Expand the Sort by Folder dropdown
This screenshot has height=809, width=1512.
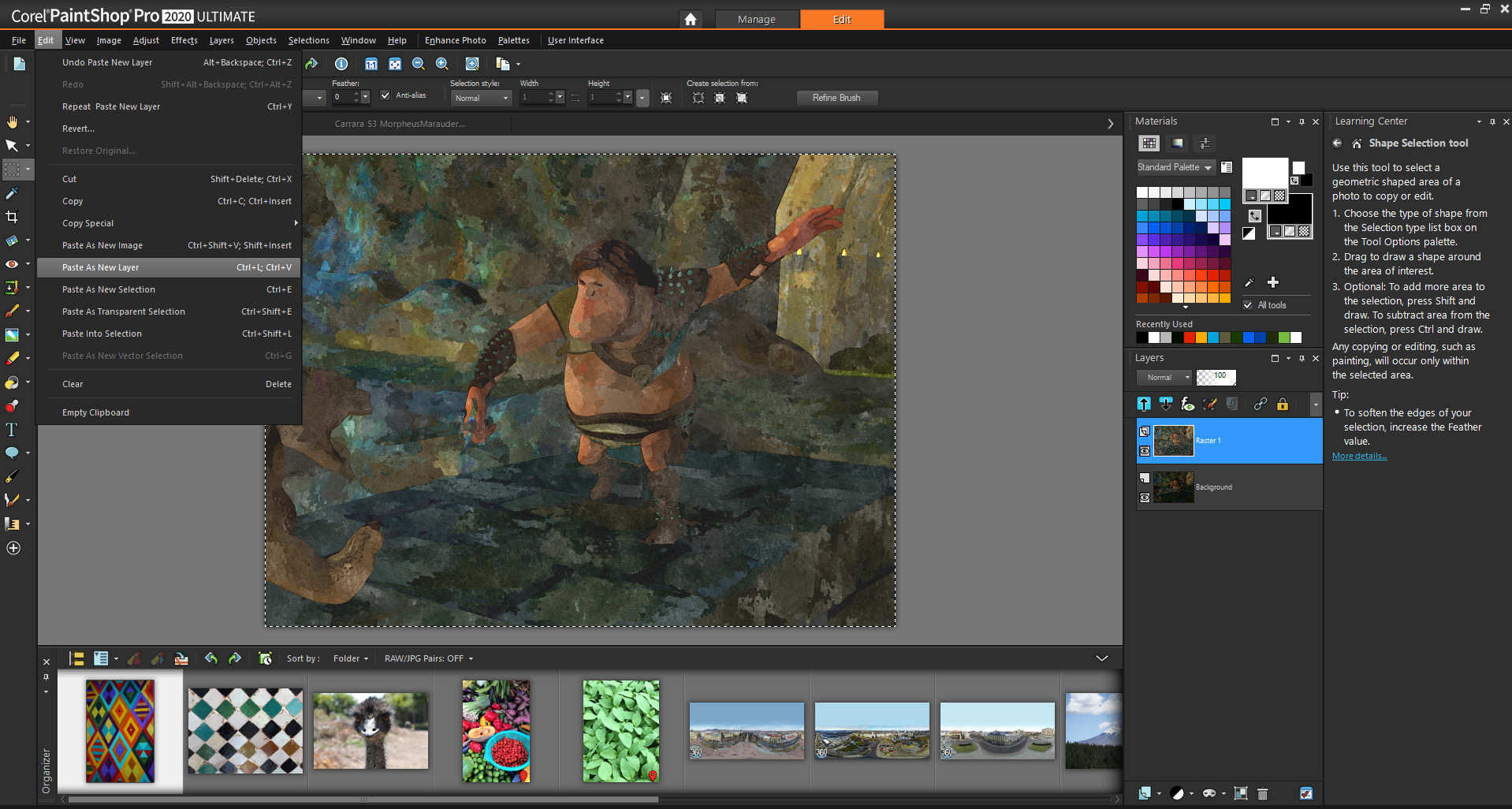coord(350,658)
